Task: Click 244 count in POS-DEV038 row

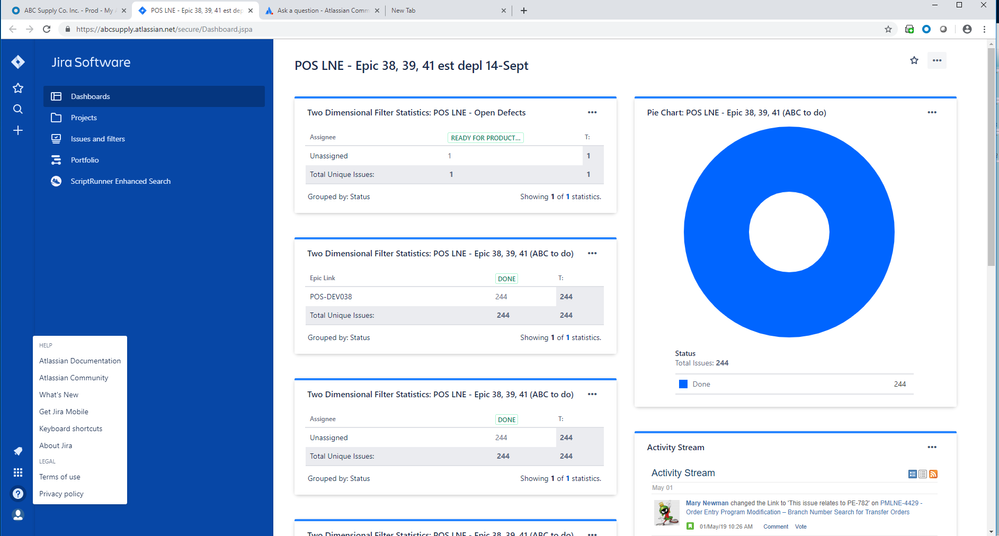Action: 501,296
